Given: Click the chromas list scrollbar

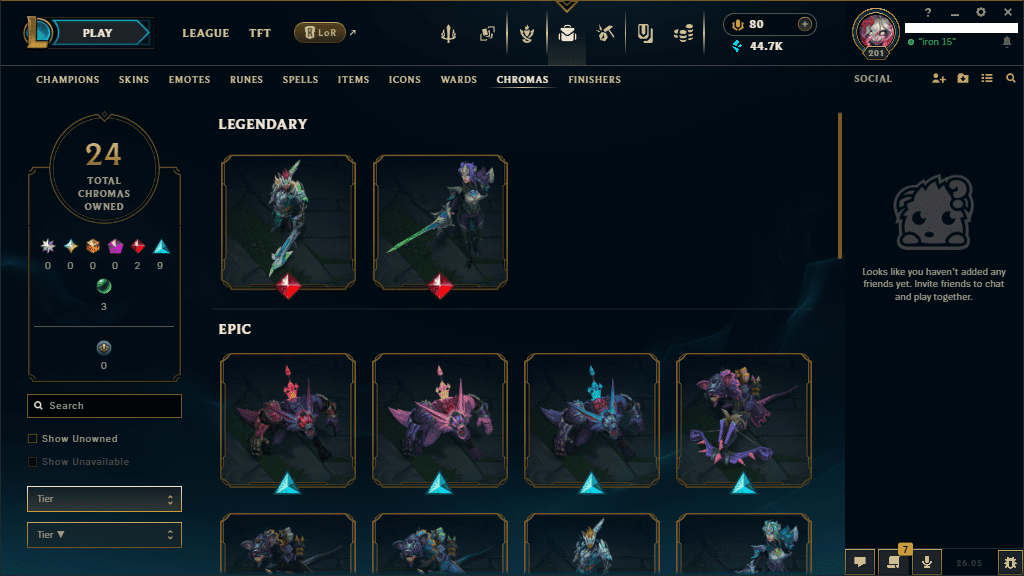Looking at the screenshot, I should 840,185.
